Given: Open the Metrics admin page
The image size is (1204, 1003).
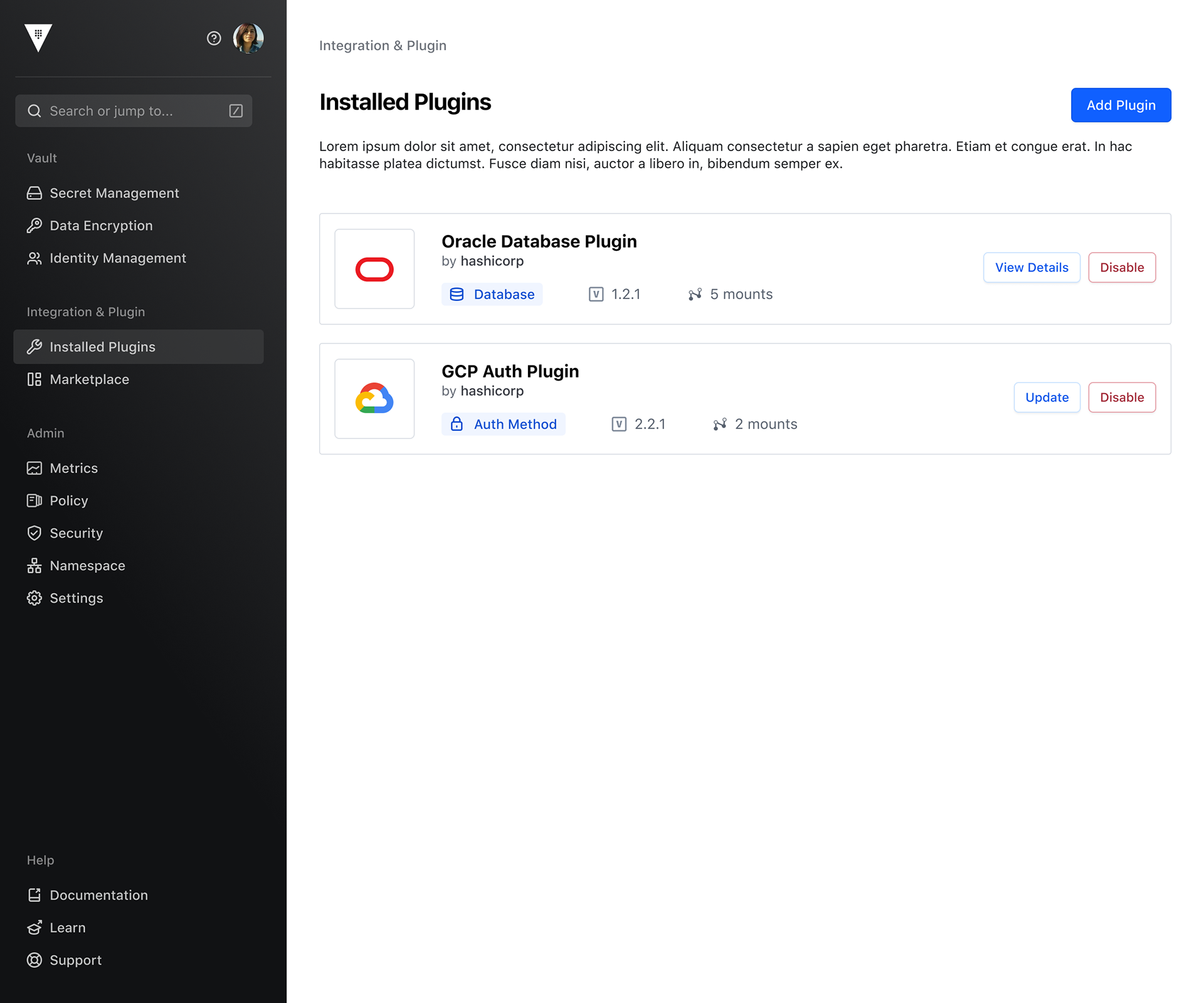Looking at the screenshot, I should click(73, 468).
